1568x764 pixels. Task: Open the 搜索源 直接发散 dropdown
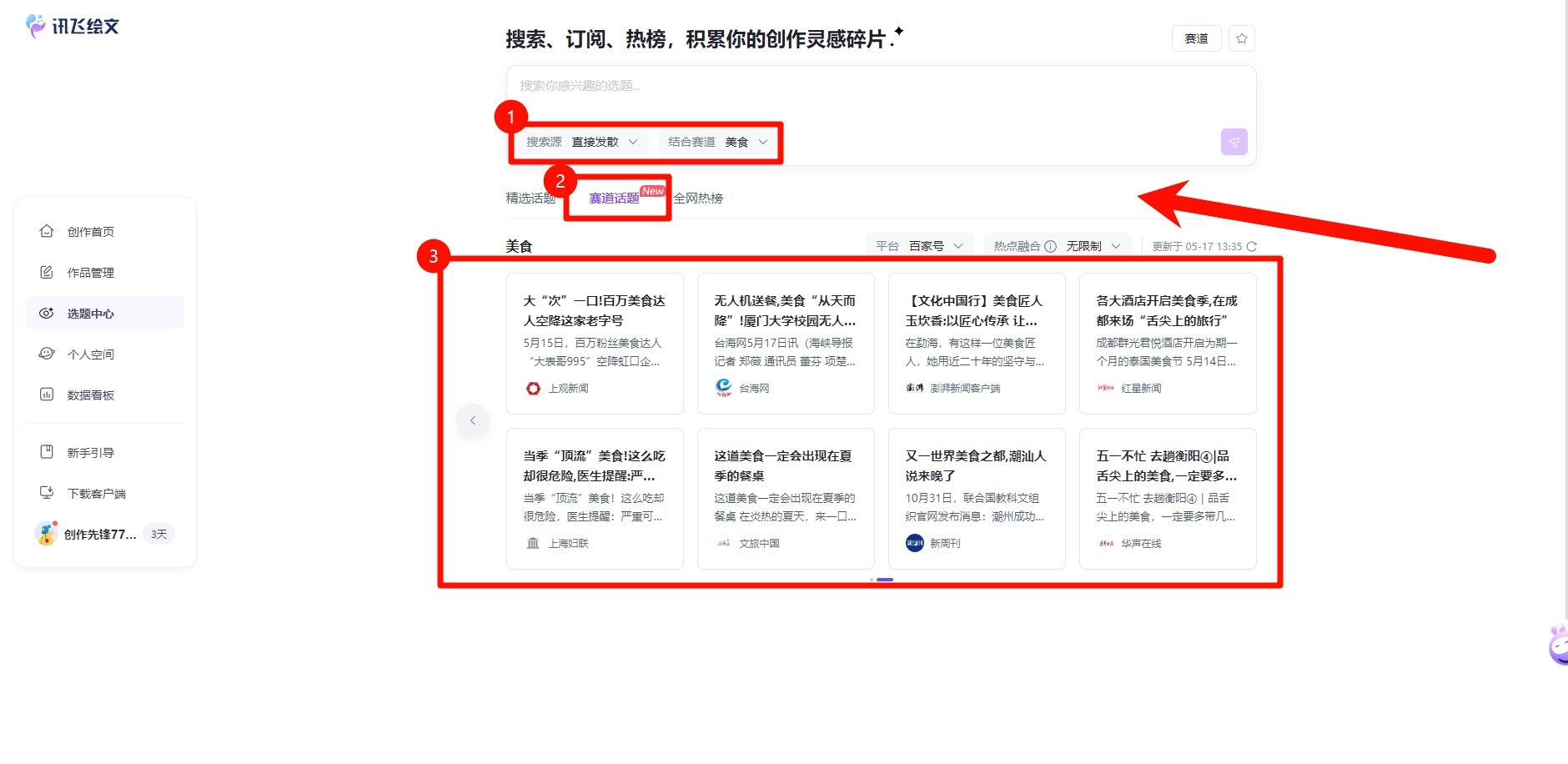[582, 142]
